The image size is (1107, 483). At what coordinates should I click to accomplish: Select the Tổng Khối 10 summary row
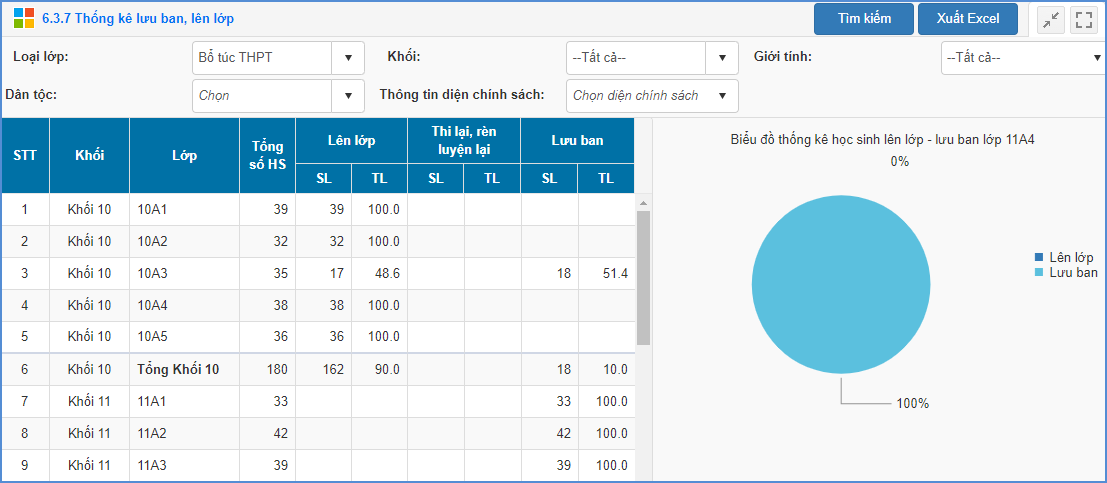[x=178, y=370]
